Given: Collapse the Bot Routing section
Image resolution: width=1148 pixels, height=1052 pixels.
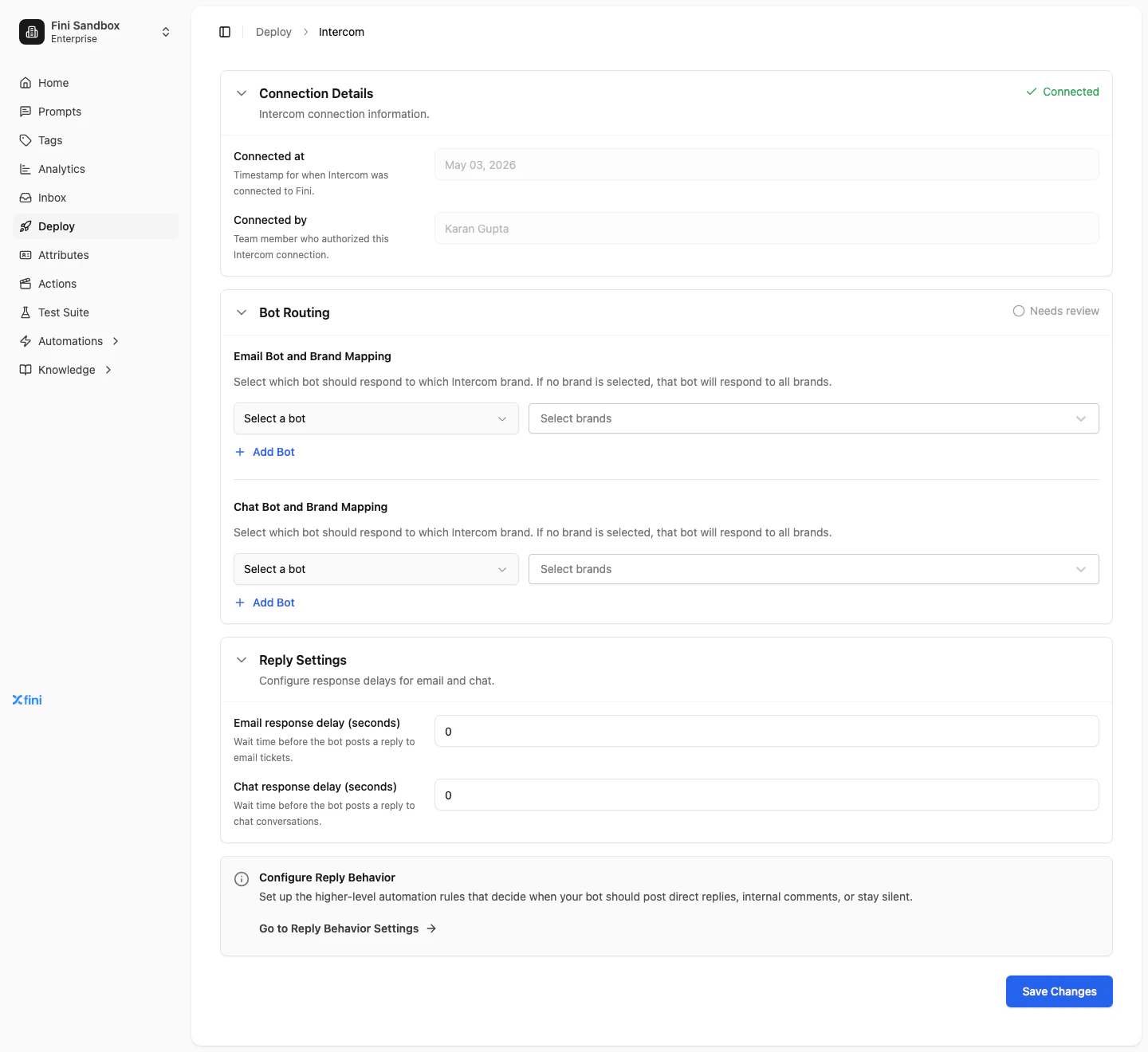Looking at the screenshot, I should [x=242, y=312].
